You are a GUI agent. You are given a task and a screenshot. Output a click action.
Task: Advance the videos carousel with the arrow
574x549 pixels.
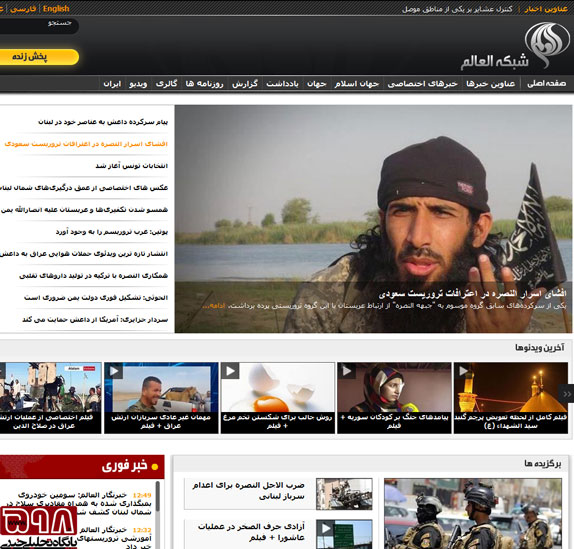point(567,394)
